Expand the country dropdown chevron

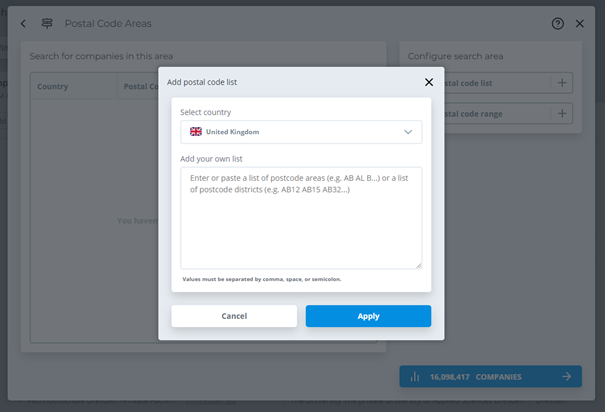pos(408,132)
